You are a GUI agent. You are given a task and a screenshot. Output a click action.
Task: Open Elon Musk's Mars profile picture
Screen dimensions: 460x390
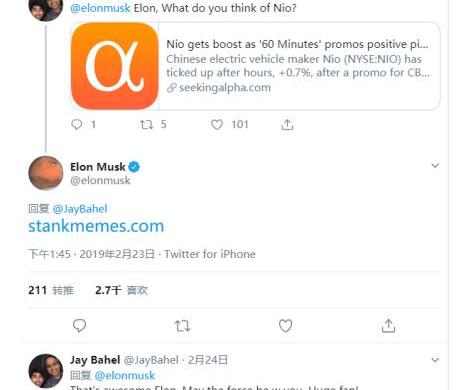coord(46,173)
